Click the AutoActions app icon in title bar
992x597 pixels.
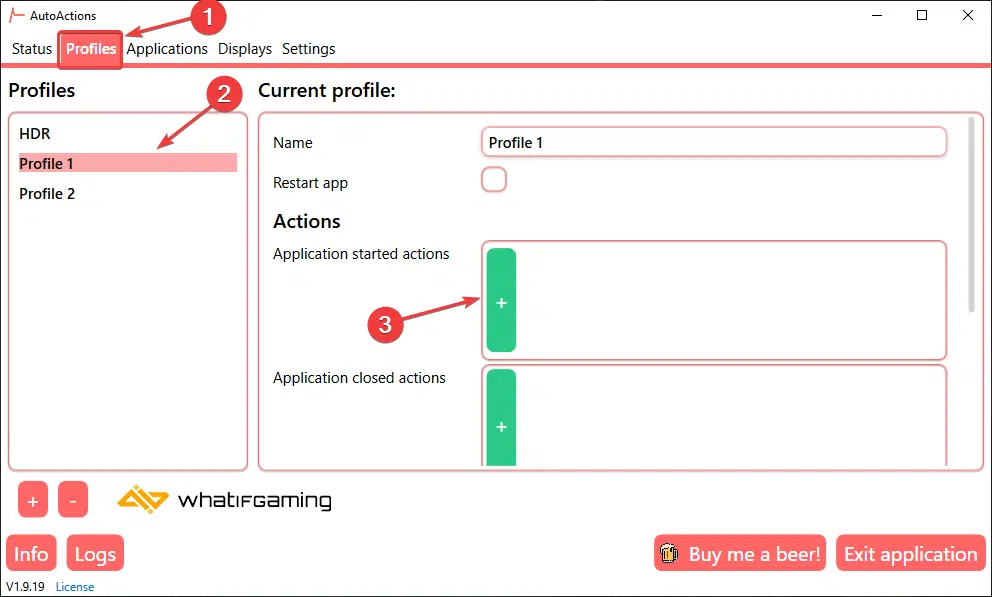(17, 16)
